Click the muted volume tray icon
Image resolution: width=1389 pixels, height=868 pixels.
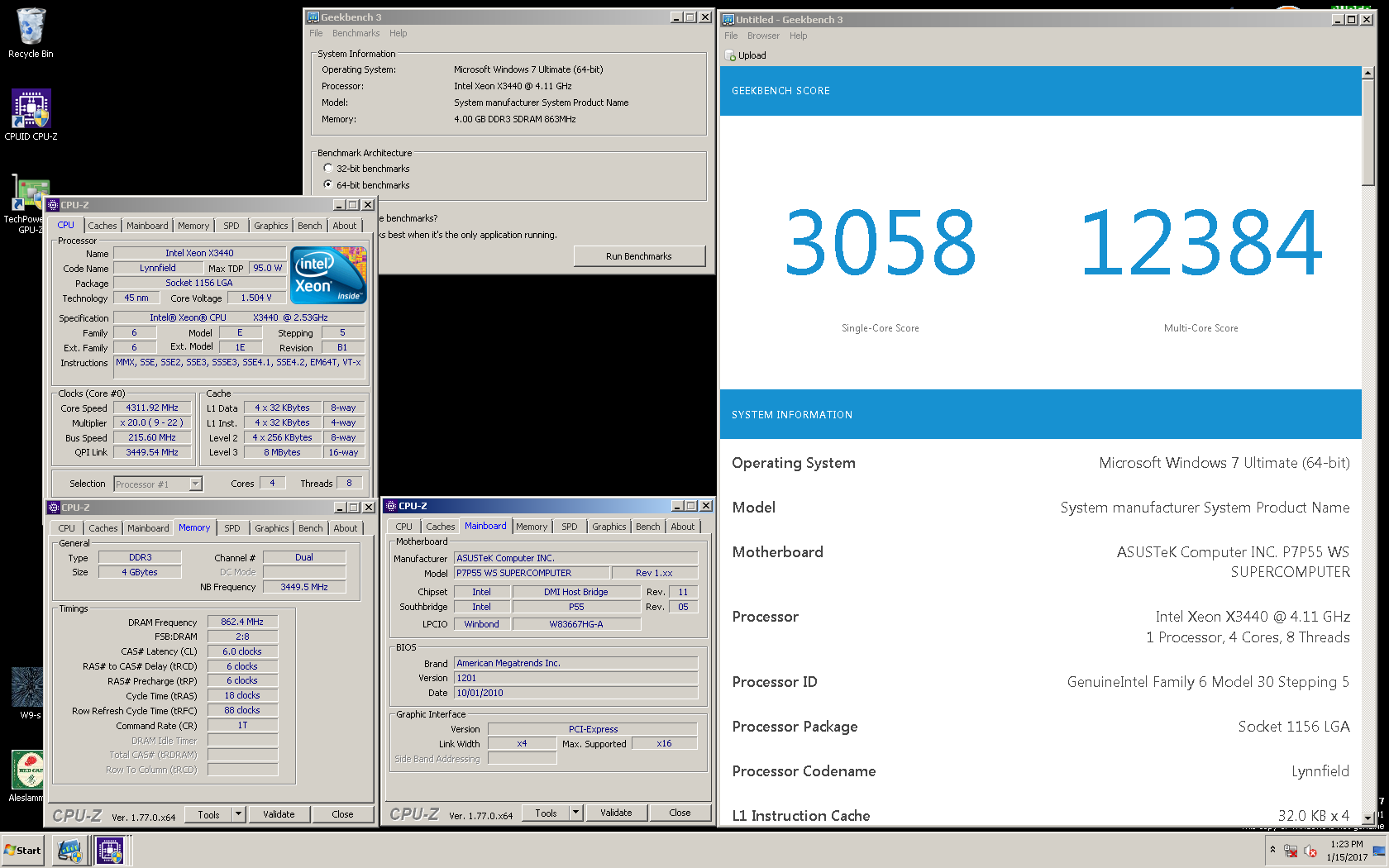[1310, 851]
